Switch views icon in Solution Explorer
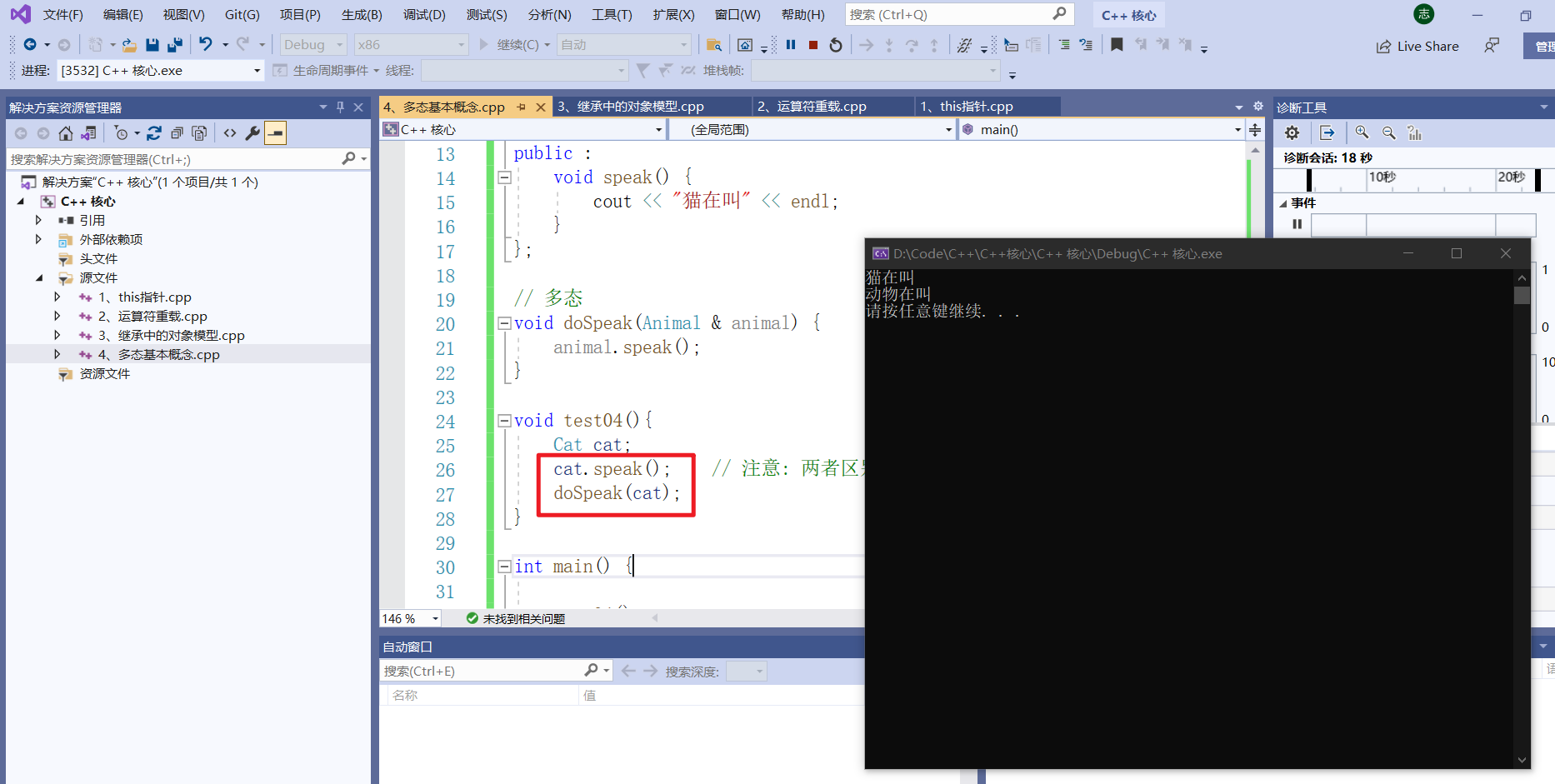 coord(88,133)
